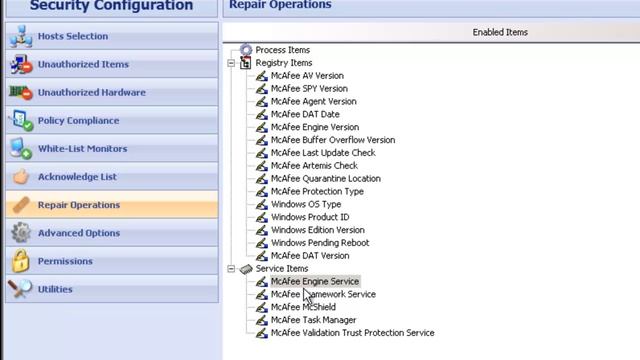This screenshot has height=360, width=640.
Task: Select the McAfee DAT Version entry
Action: [x=310, y=256]
